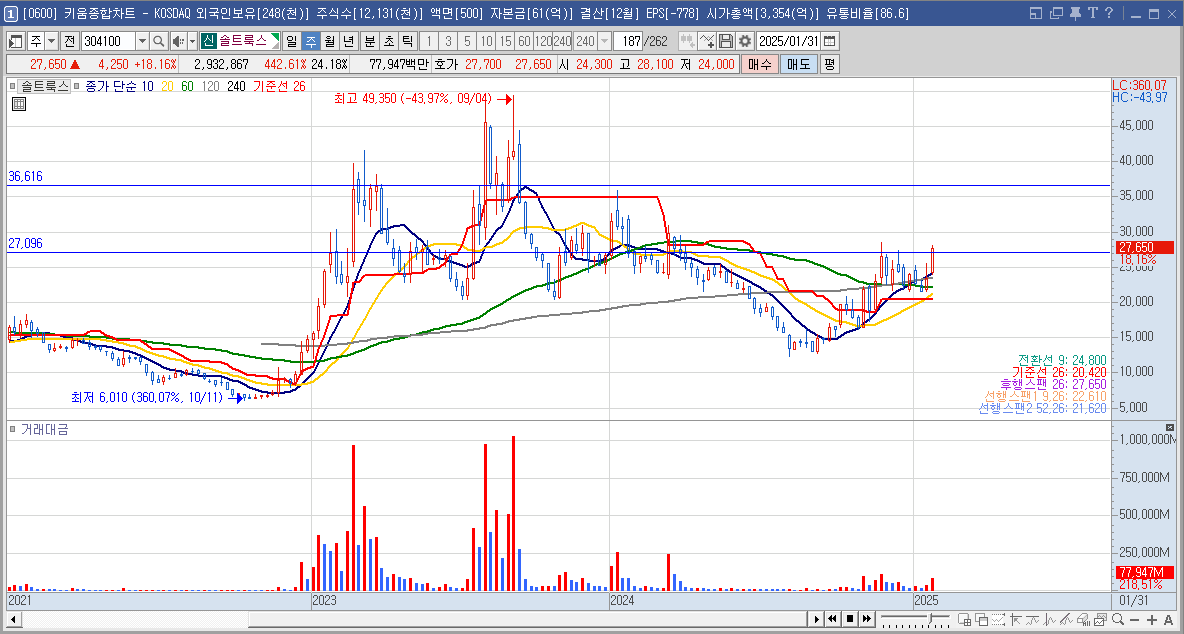This screenshot has height=634, width=1184.
Task: Click the arrow-to-corner chart tool icon
Action: [1015, 619]
